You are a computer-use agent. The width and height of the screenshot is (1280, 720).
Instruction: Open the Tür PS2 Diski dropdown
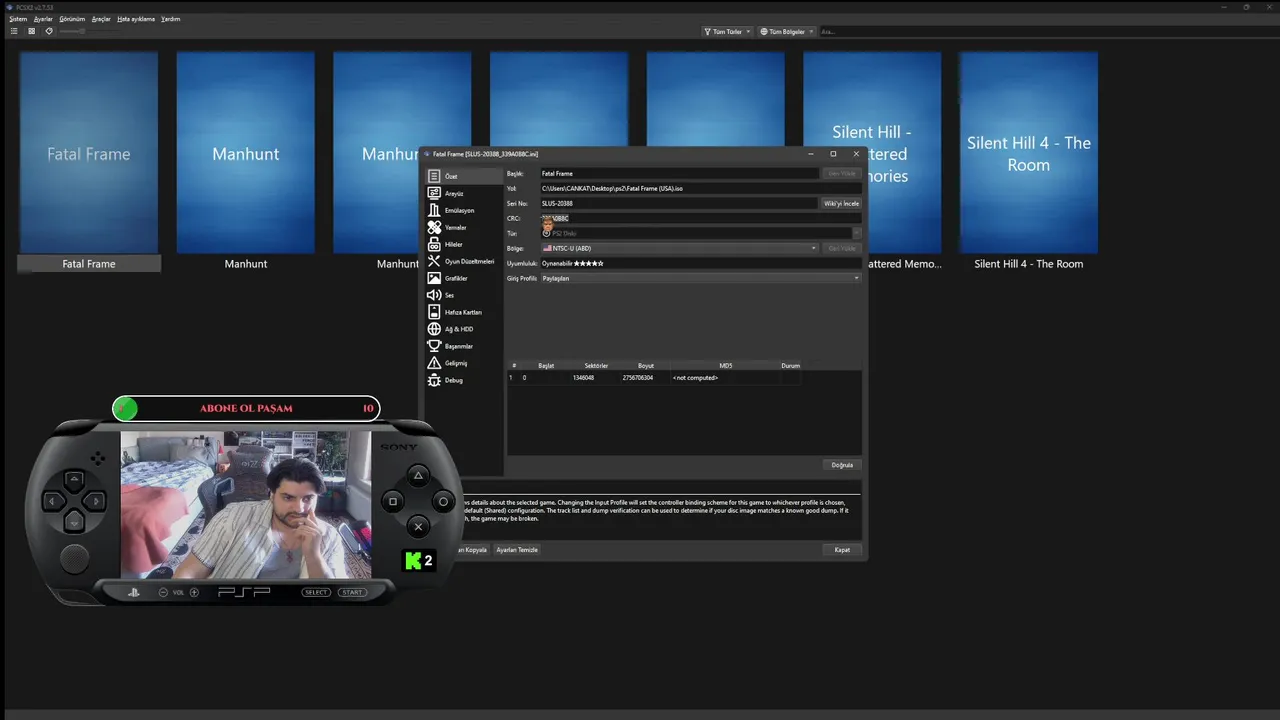(x=700, y=233)
